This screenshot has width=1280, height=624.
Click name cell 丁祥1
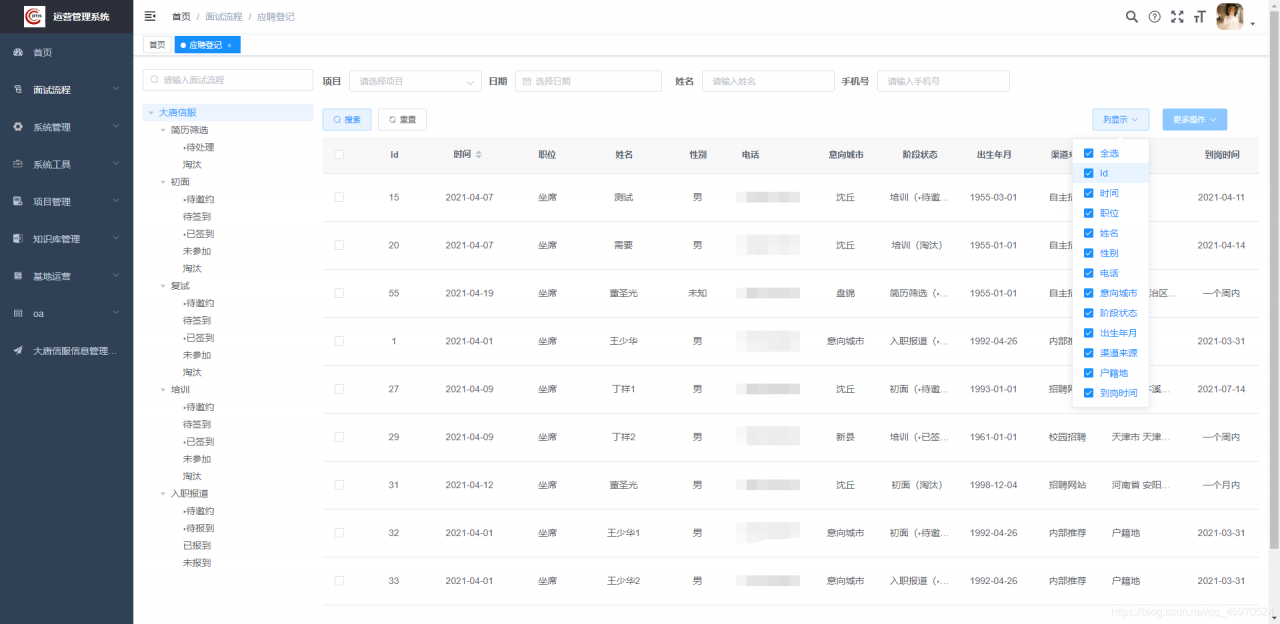click(623, 389)
